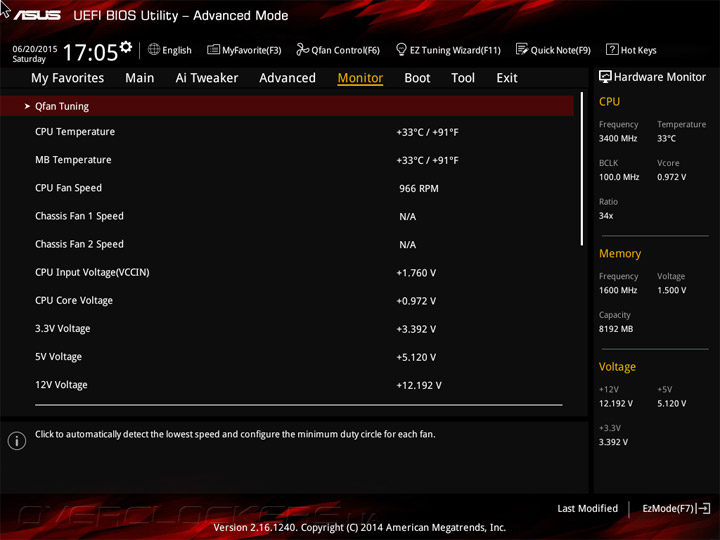This screenshot has width=720, height=540.
Task: Click the 3400 MHz CPU frequency value
Action: [x=618, y=138]
